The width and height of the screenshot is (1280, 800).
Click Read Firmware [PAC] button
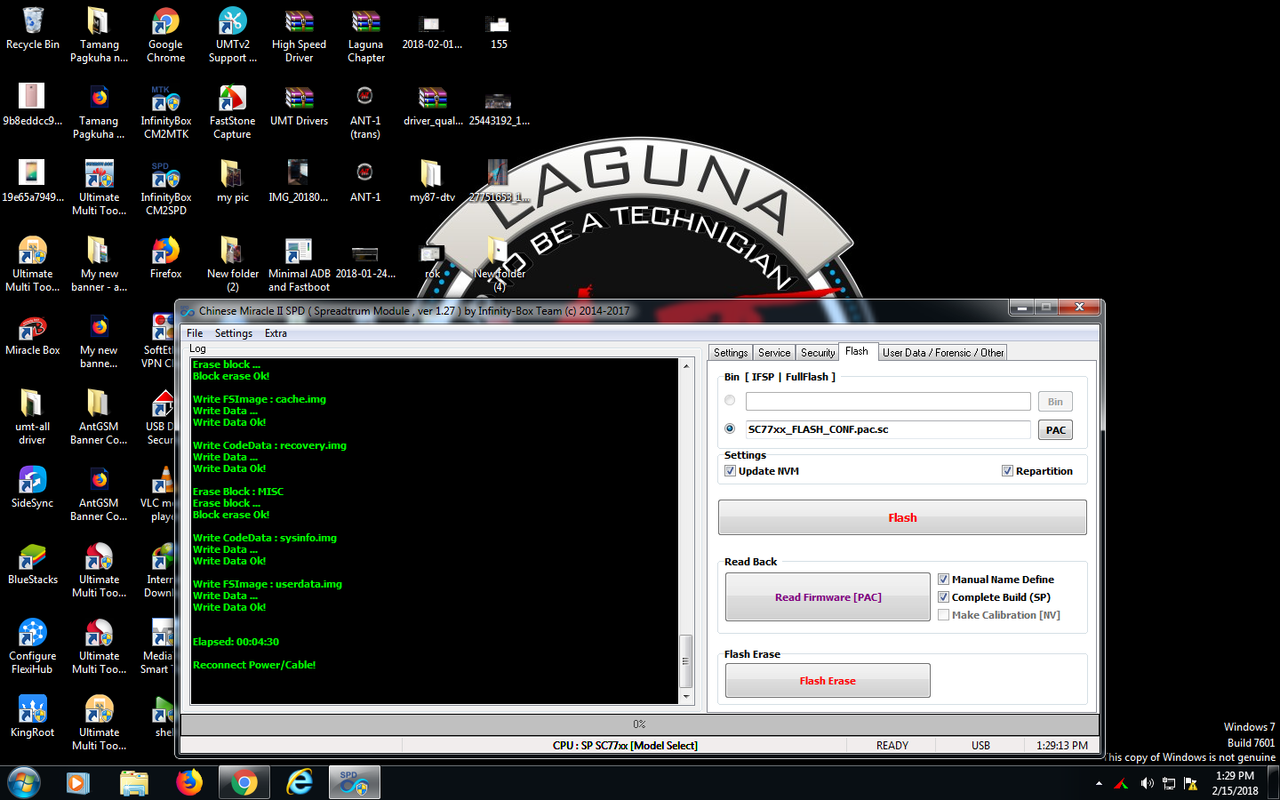pos(828,597)
